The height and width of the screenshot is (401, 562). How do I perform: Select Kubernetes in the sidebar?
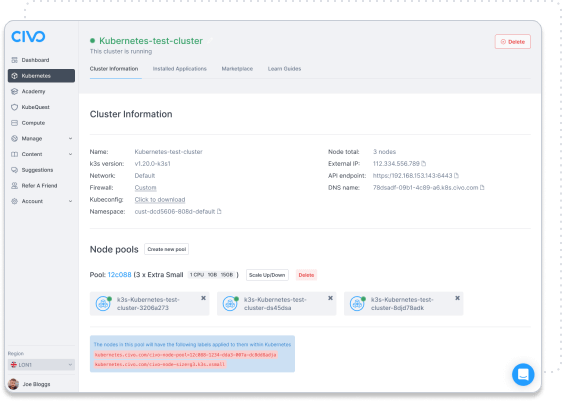[x=41, y=76]
